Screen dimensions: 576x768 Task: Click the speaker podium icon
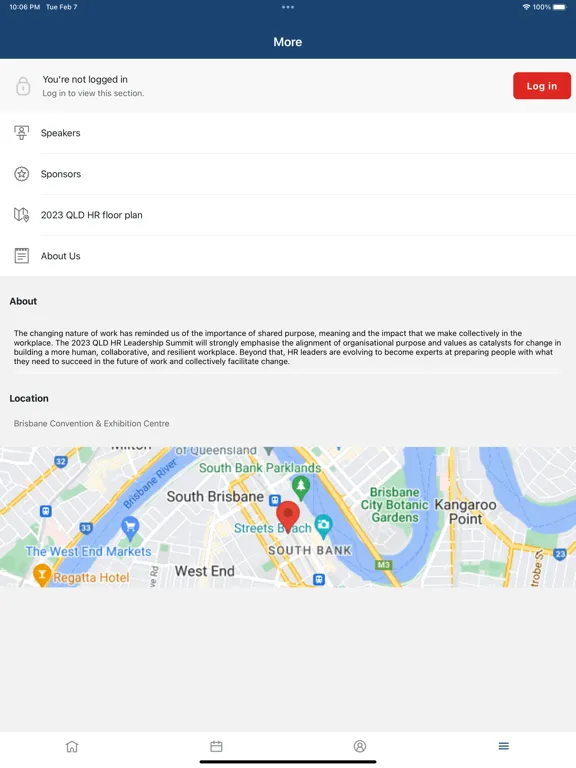[x=22, y=133]
